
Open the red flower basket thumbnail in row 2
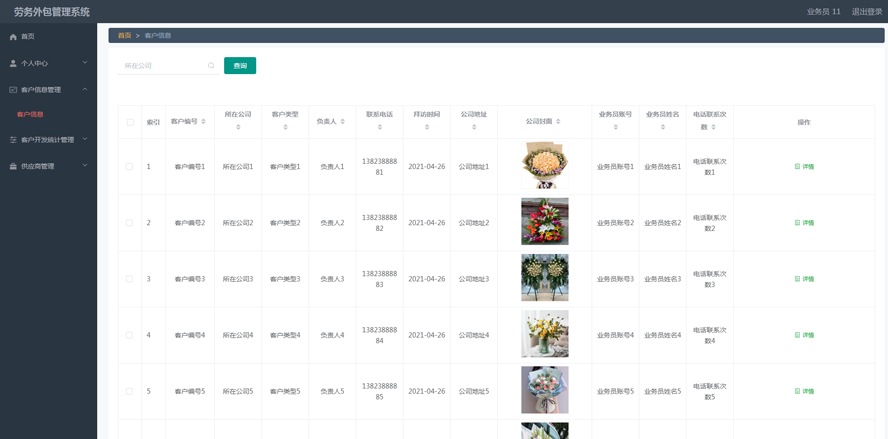coord(545,221)
